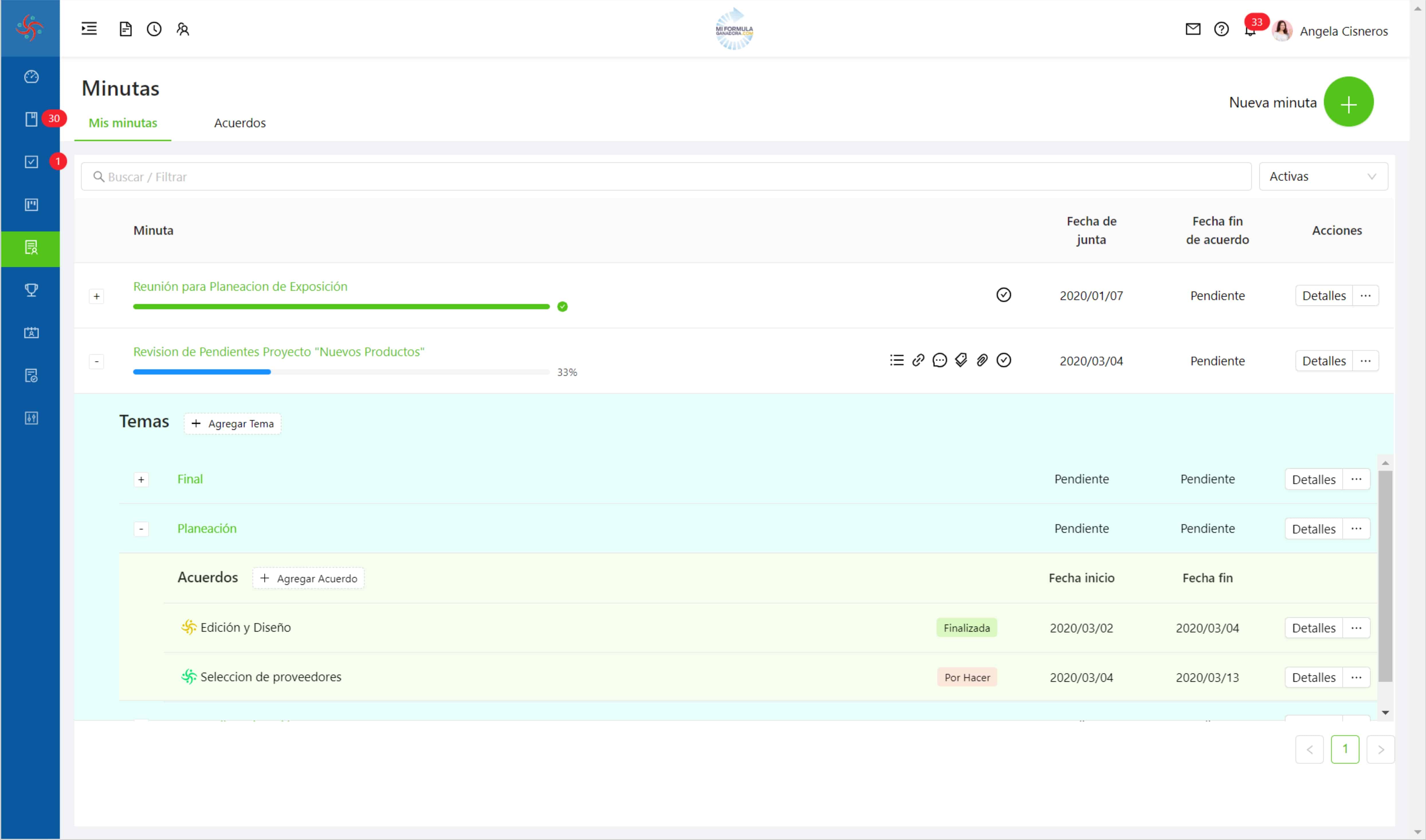1426x840 pixels.
Task: Click the app logo in sidebar top
Action: click(30, 28)
